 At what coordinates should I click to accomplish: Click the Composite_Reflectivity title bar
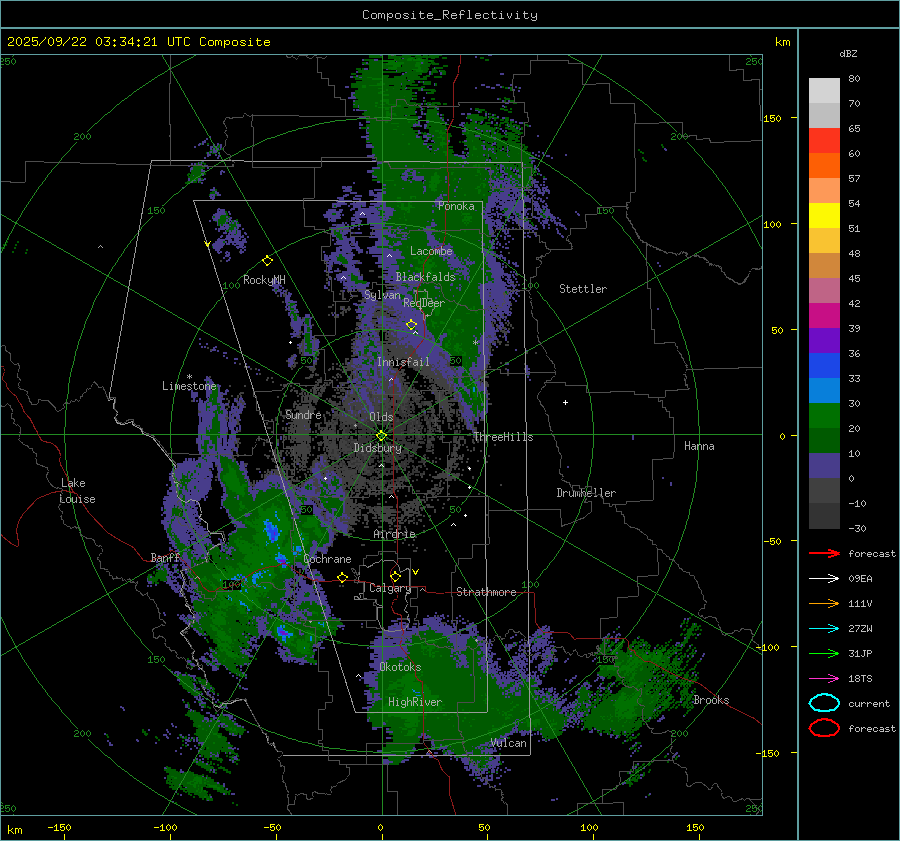point(449,14)
